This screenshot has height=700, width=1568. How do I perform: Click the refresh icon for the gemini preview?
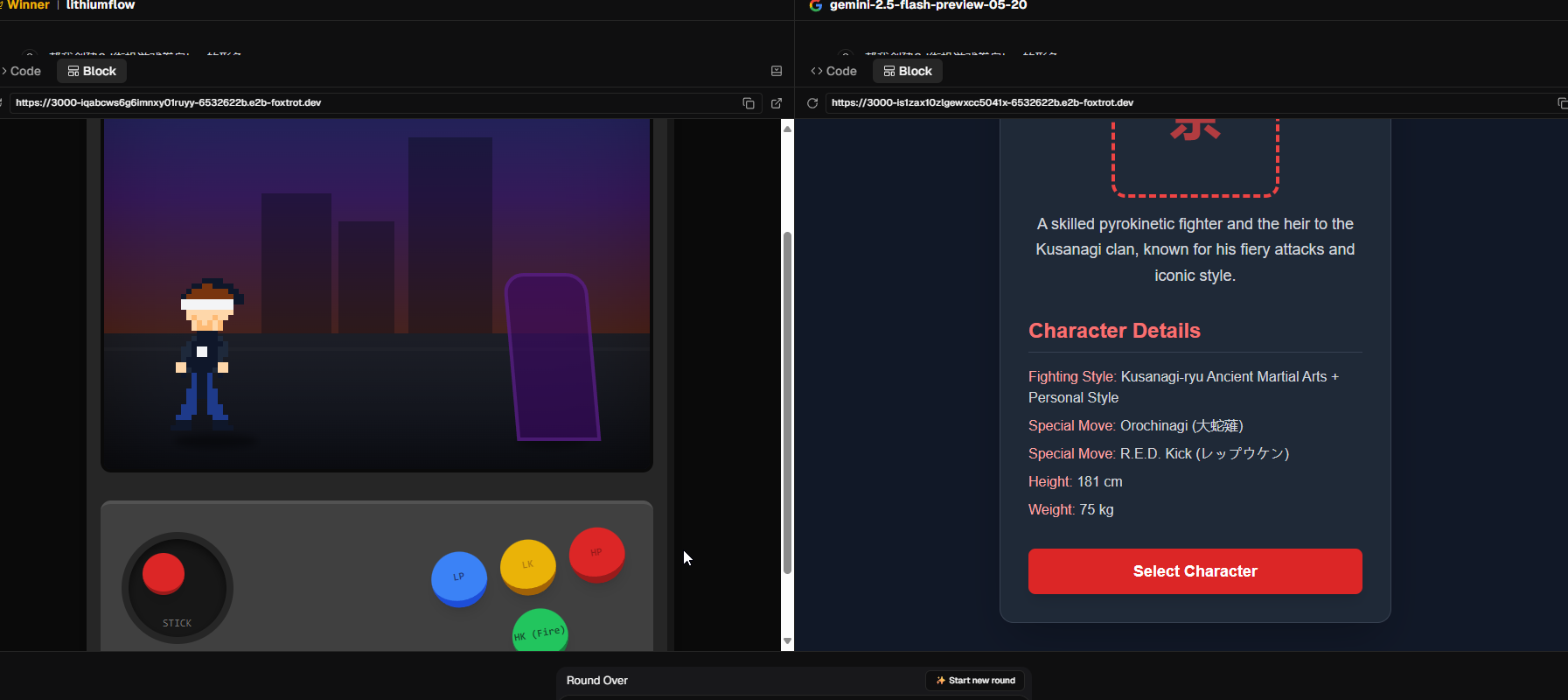click(812, 103)
